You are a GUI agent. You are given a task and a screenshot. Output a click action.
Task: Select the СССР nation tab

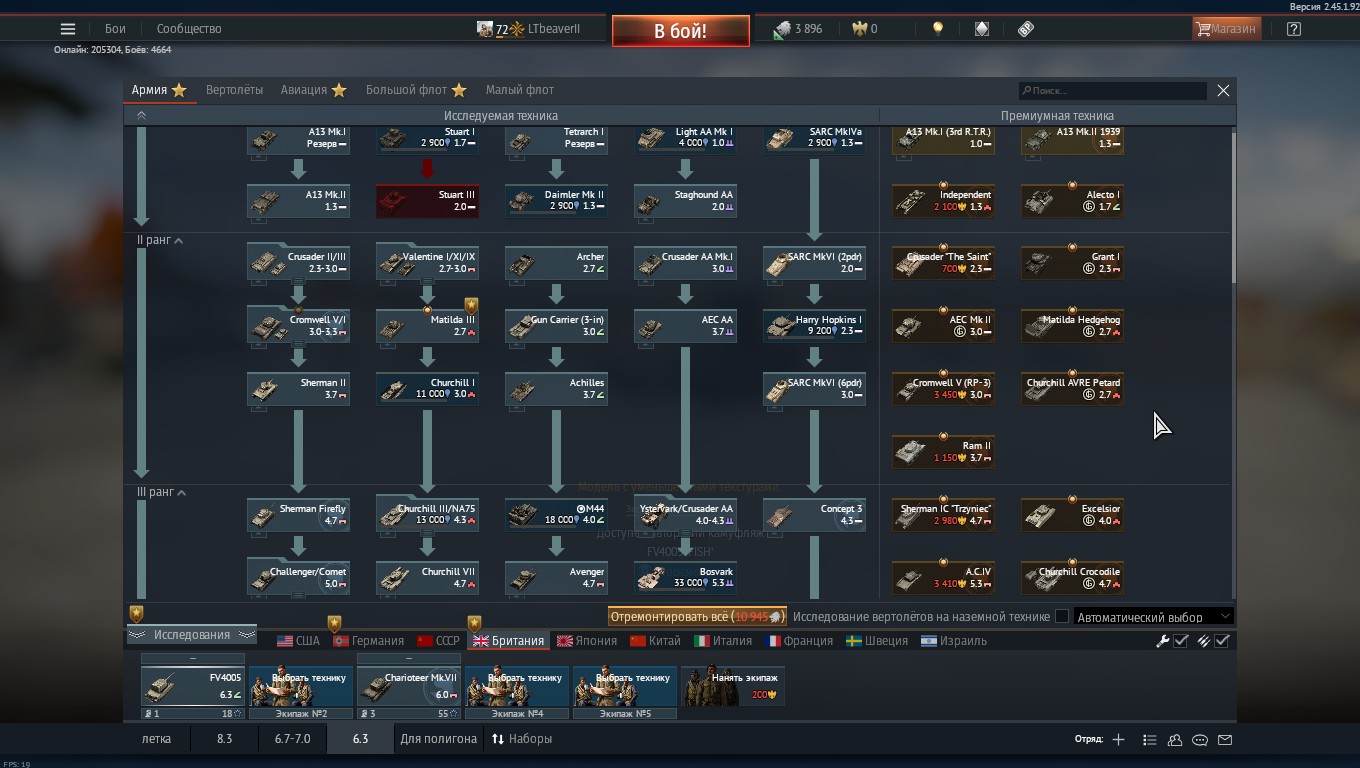click(x=438, y=641)
